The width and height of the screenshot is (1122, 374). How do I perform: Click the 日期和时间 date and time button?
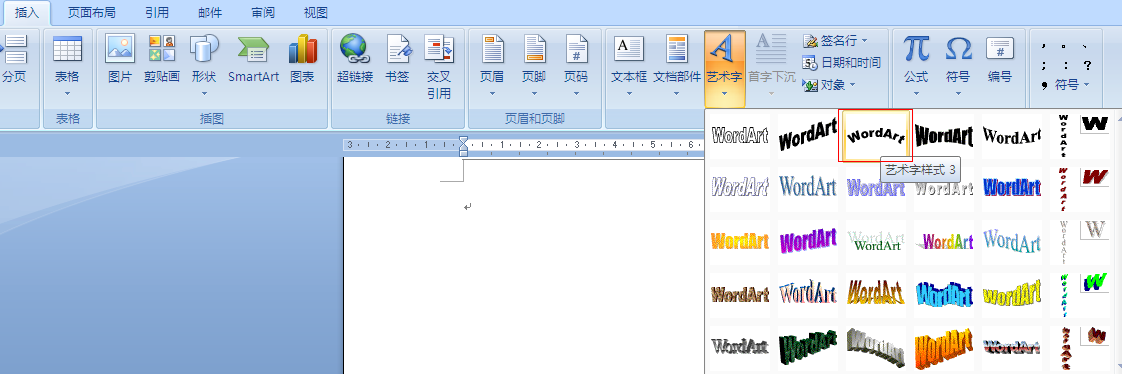pos(842,62)
